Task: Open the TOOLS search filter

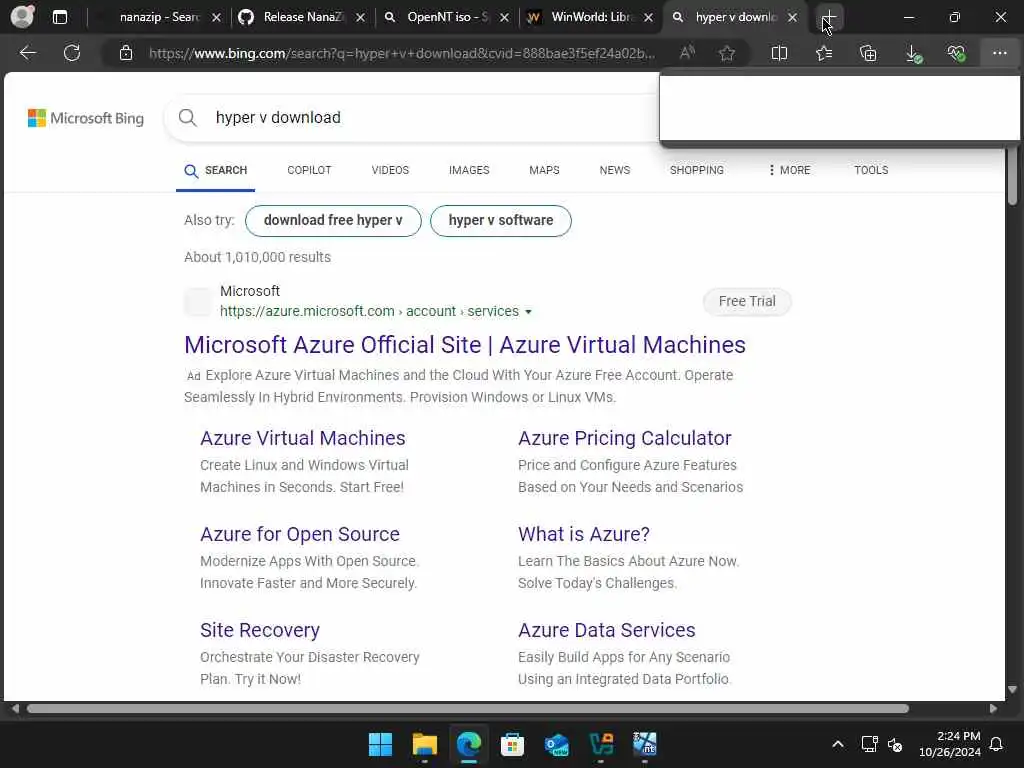Action: coord(871,170)
